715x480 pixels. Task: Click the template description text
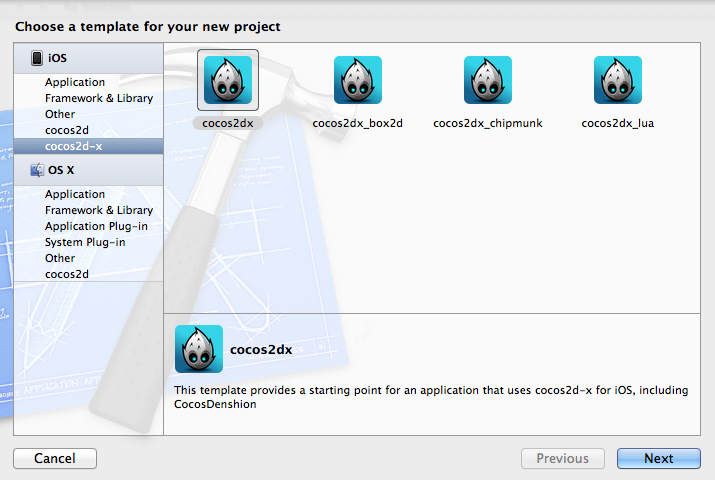click(x=431, y=397)
